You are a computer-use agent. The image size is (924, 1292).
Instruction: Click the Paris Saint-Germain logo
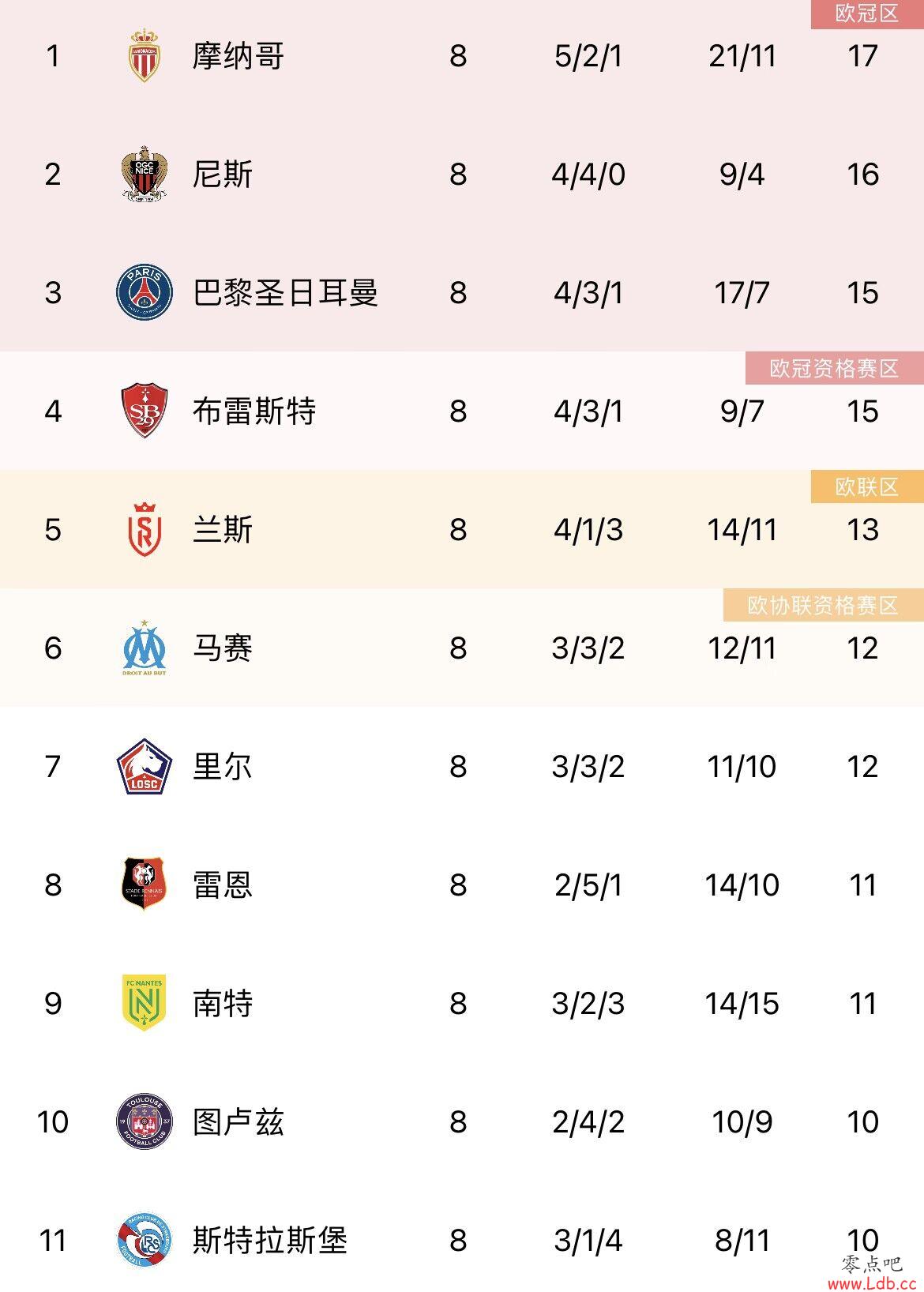[145, 292]
